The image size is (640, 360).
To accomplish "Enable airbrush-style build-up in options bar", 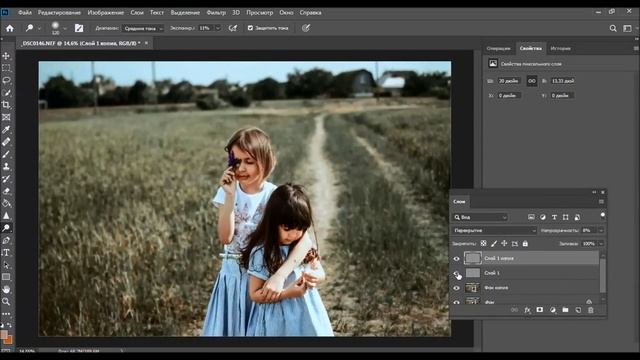I will (233, 28).
